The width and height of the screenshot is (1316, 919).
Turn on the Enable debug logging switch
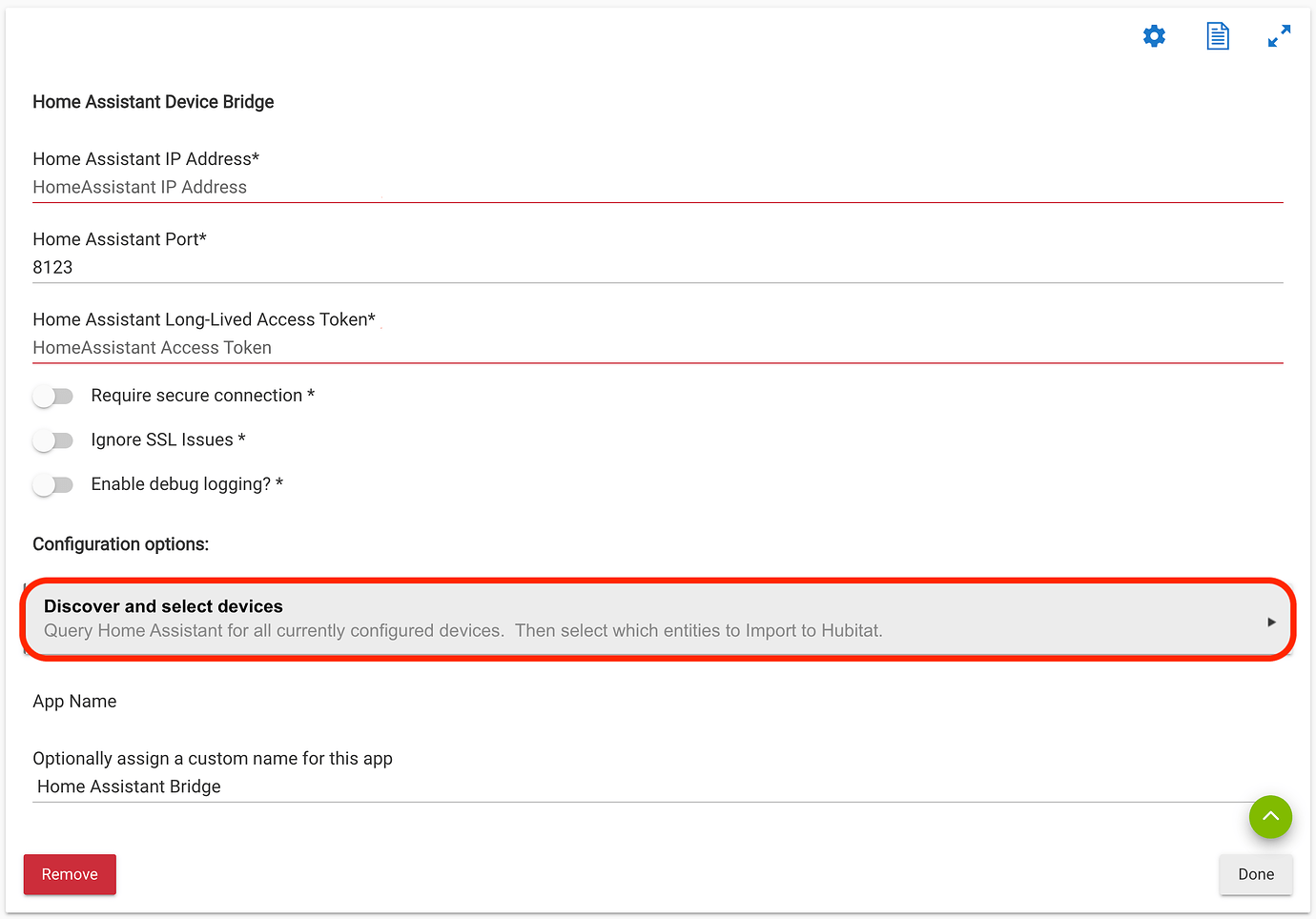pos(53,484)
